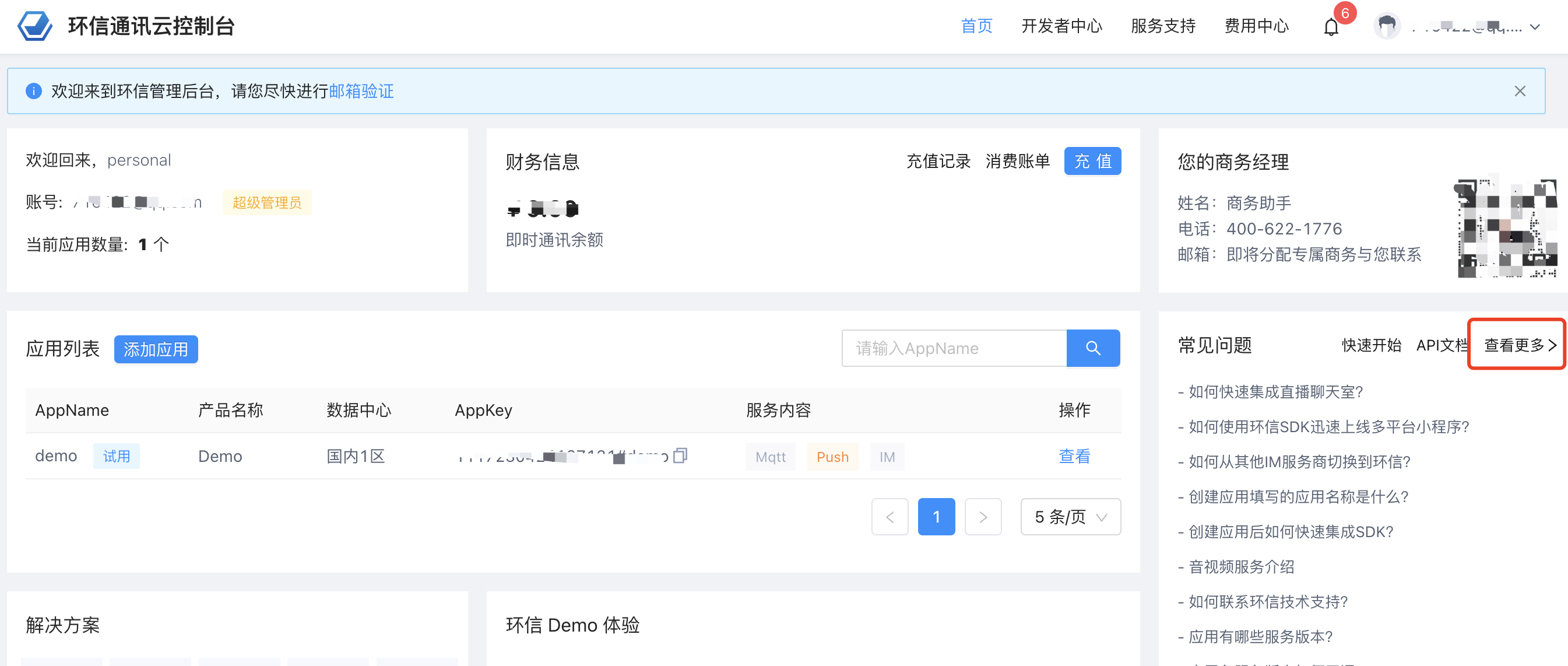Screen dimensions: 1568x666
Task: Open API文档 link
Action: click(1442, 346)
